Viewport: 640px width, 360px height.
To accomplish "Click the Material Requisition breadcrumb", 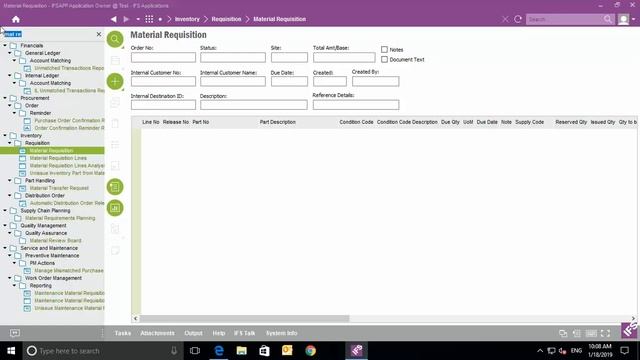I will pyautogui.click(x=279, y=19).
